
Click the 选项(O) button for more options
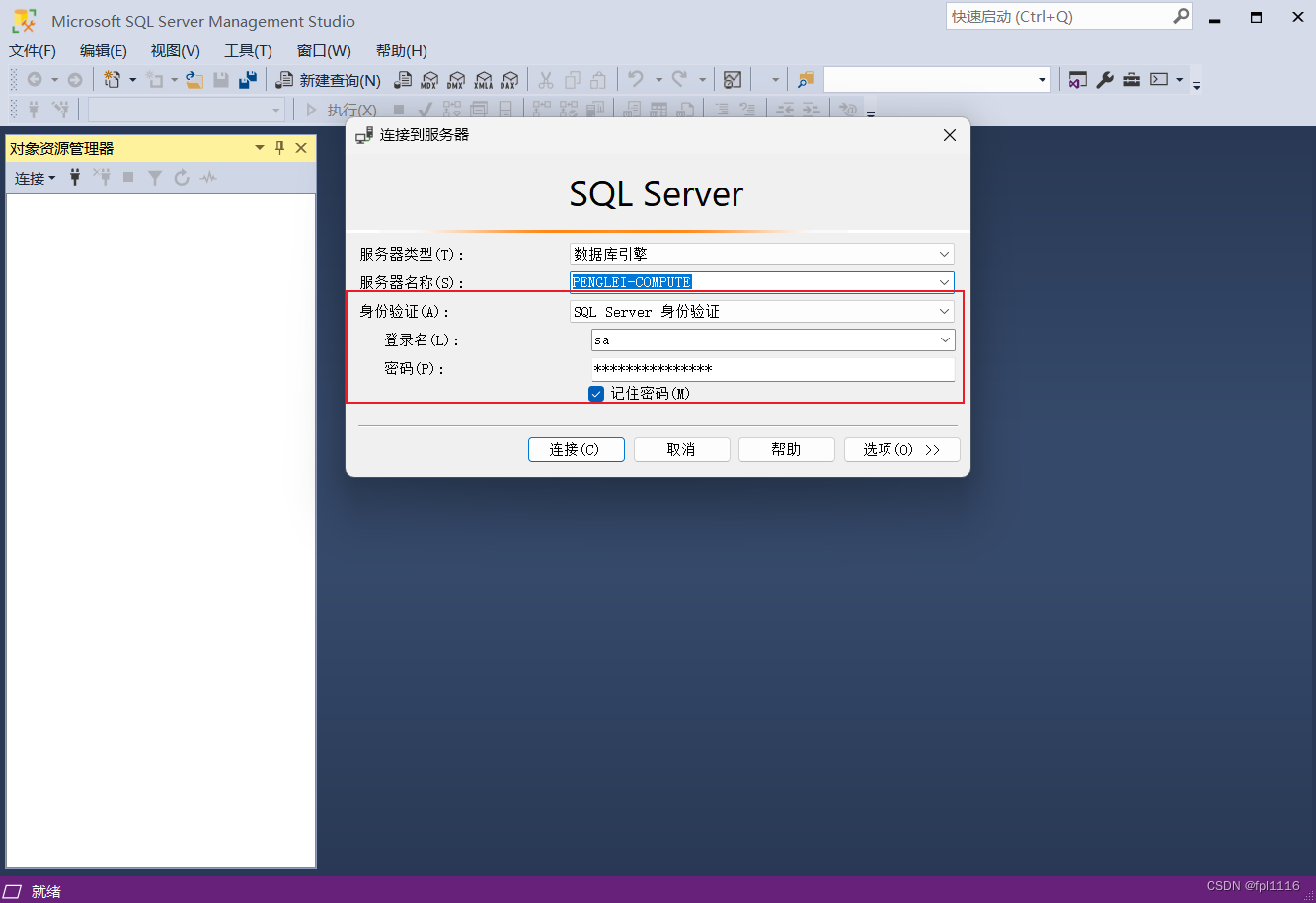pos(901,449)
